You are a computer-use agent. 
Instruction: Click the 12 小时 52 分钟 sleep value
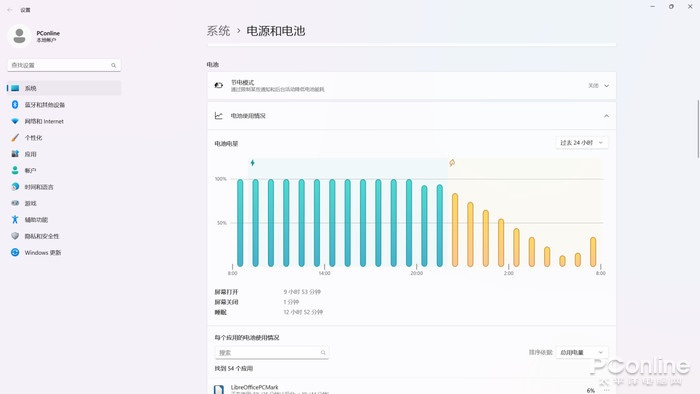[x=303, y=312]
